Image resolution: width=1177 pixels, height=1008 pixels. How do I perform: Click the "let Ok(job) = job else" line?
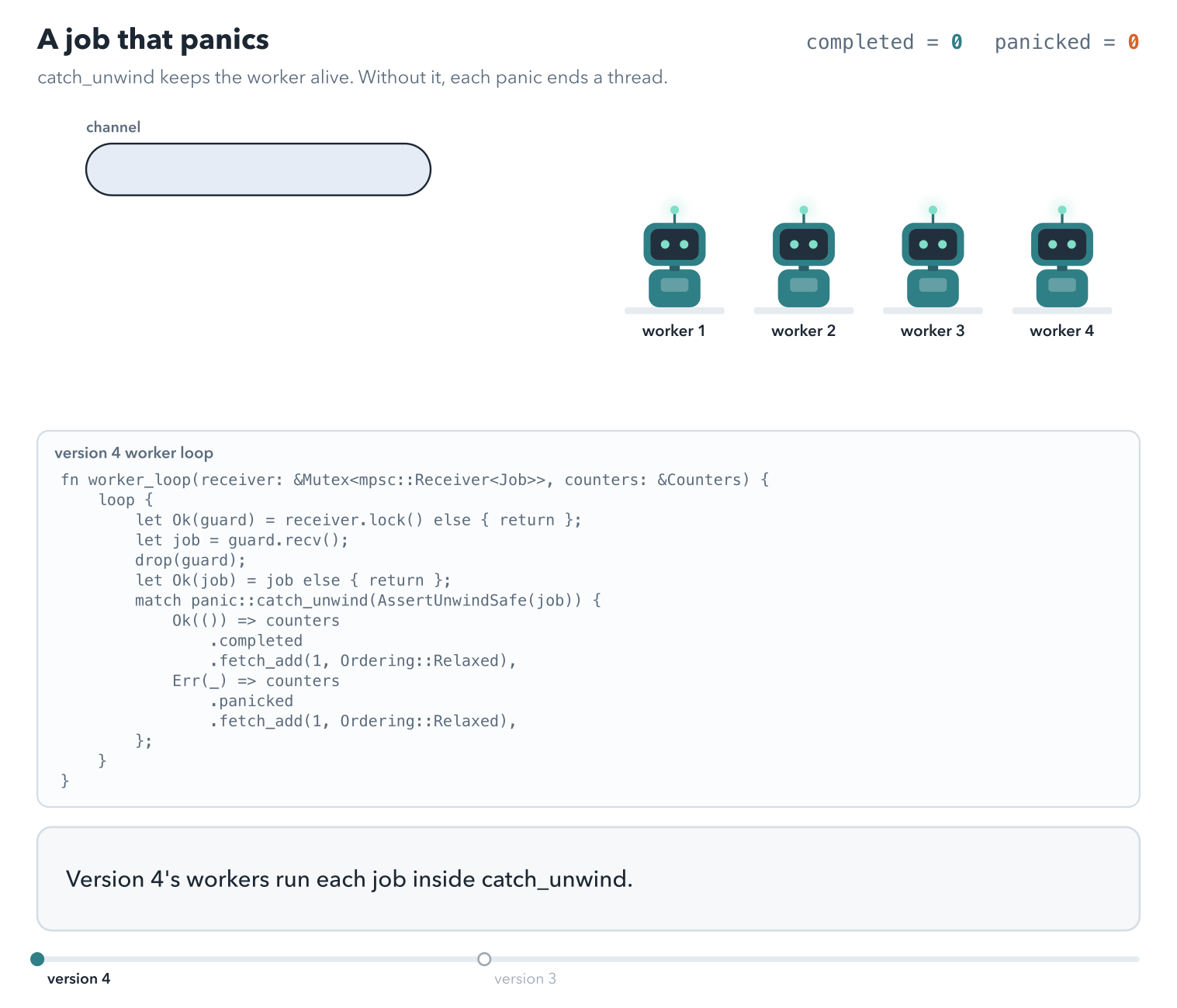click(x=293, y=580)
